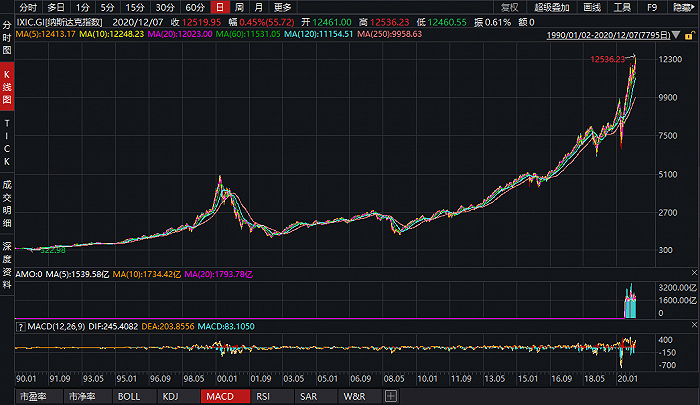Click the 00.01 date axis label
700x405 pixels.
[227, 379]
